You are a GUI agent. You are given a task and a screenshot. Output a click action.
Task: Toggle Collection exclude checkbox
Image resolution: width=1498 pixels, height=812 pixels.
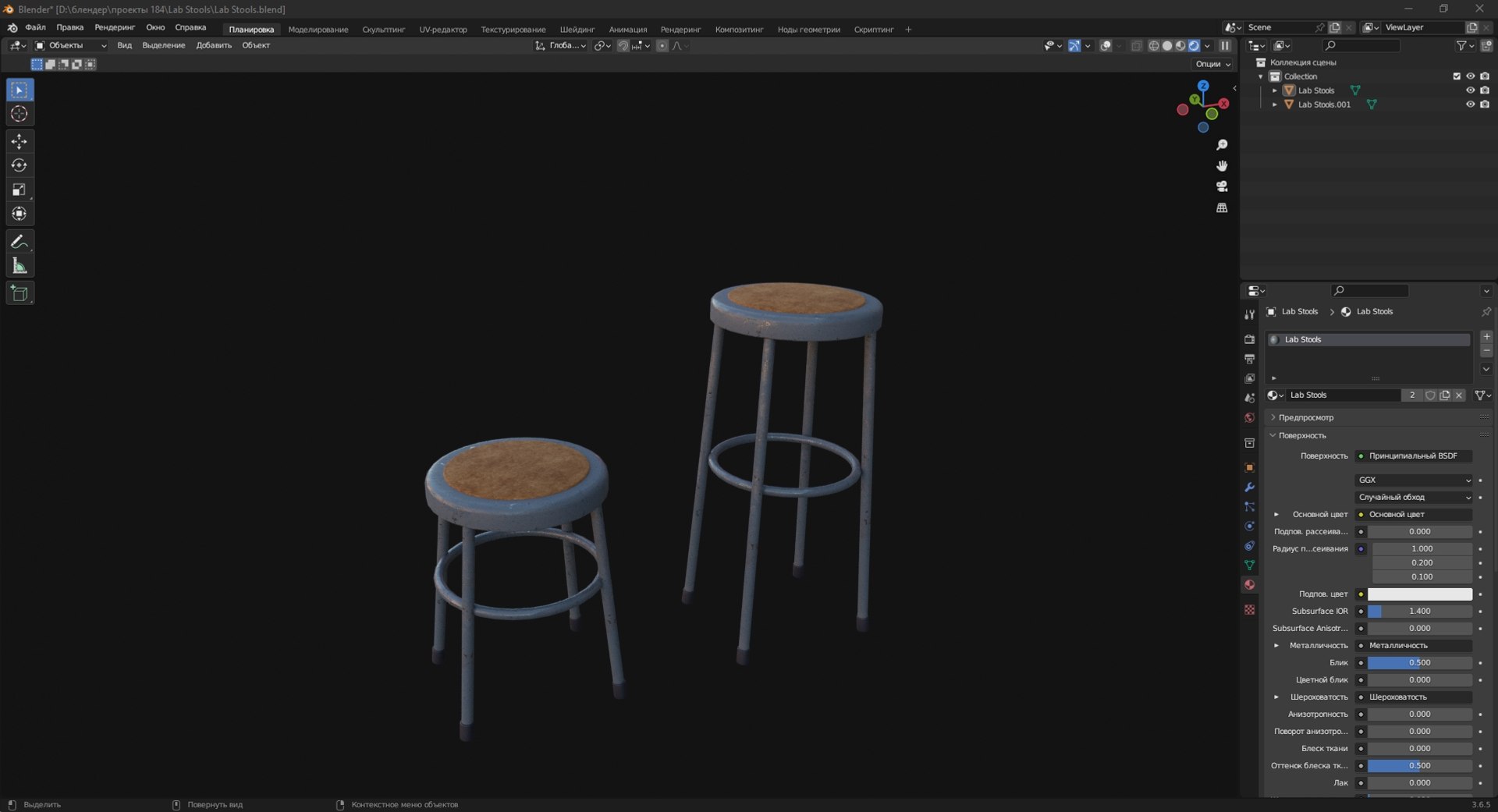pos(1456,76)
